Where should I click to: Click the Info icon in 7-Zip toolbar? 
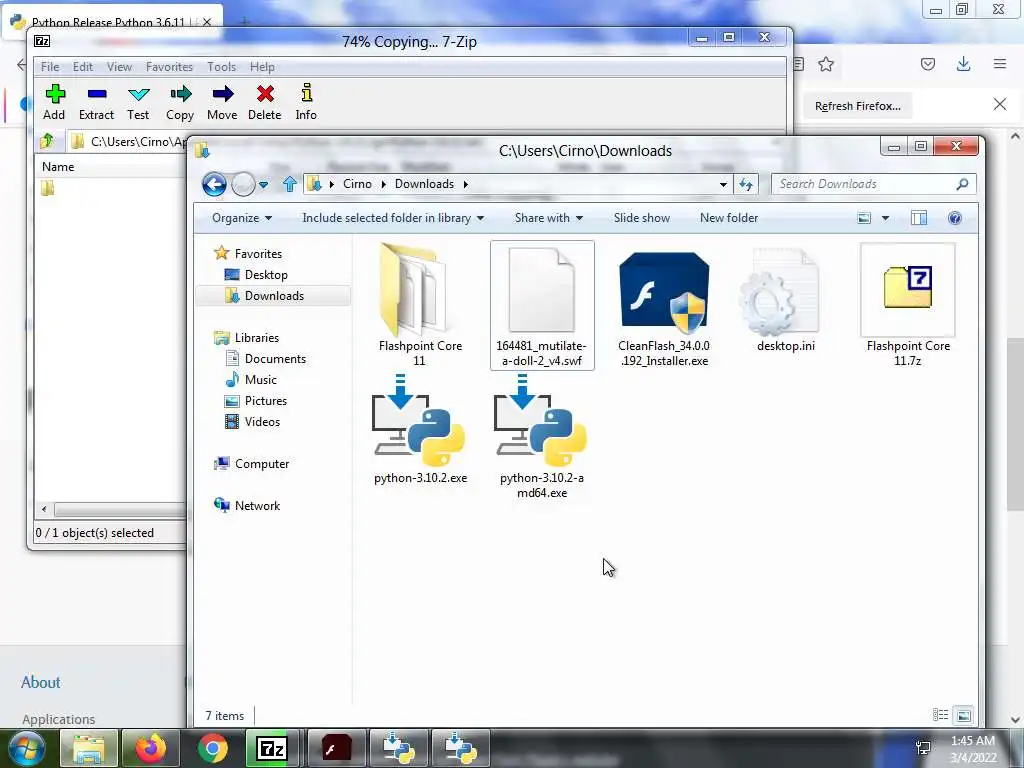(x=306, y=93)
